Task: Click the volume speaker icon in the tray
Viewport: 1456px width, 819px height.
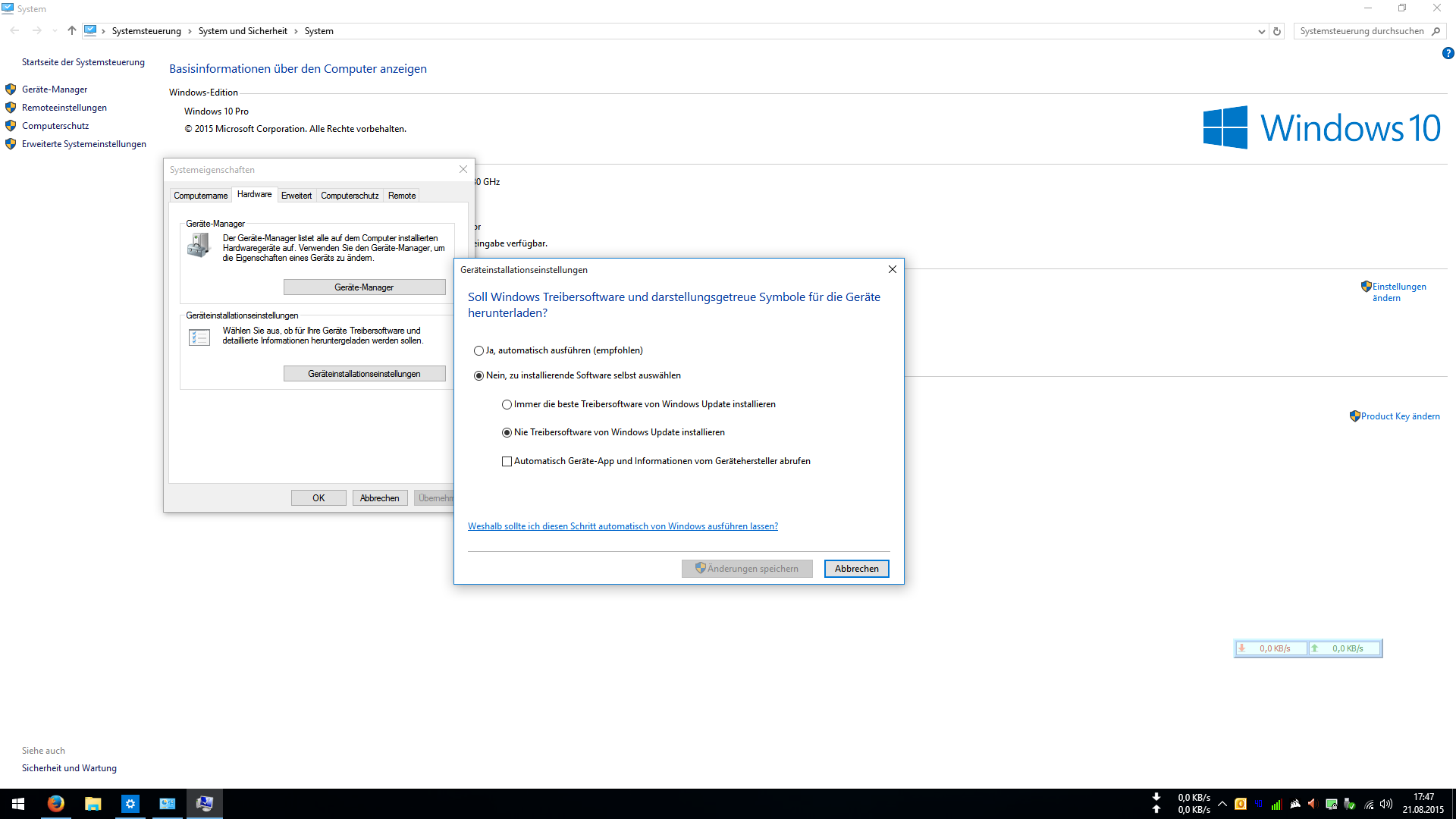Action: [1386, 804]
